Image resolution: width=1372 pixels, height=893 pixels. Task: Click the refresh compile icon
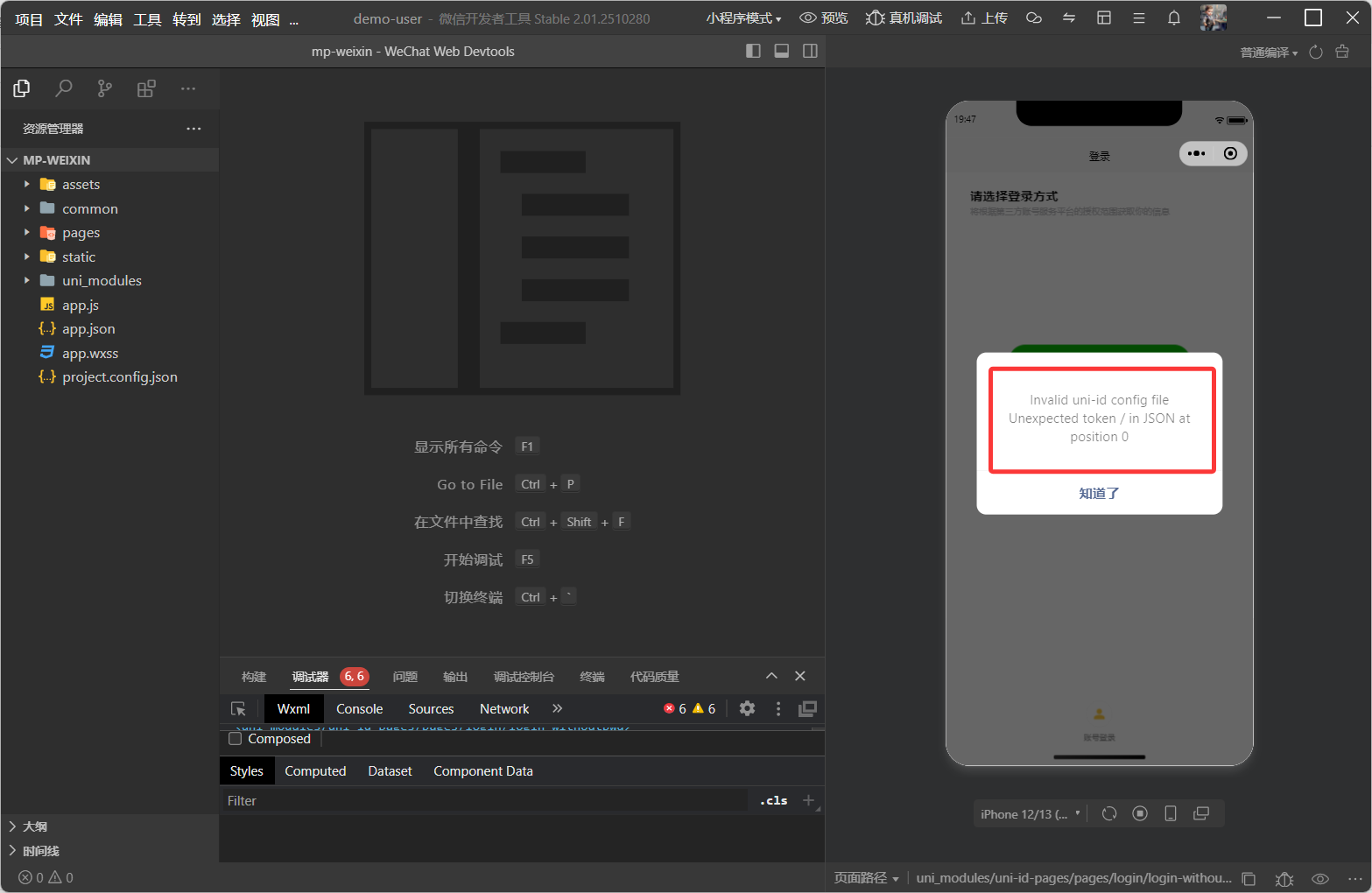coord(1315,53)
